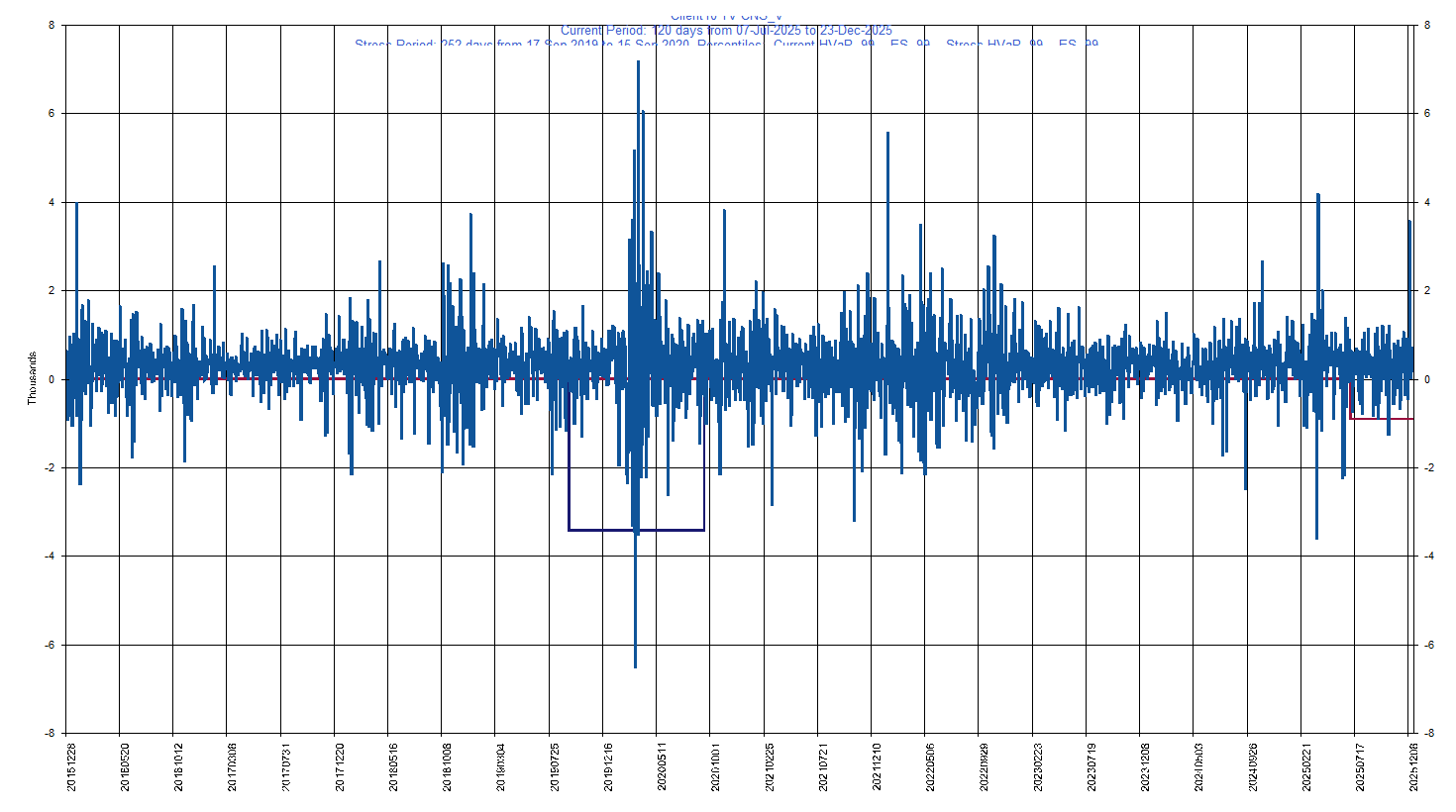Viewport: 1456px width, 812px height.
Task: Click the left y-axis value -8
Action: point(50,734)
